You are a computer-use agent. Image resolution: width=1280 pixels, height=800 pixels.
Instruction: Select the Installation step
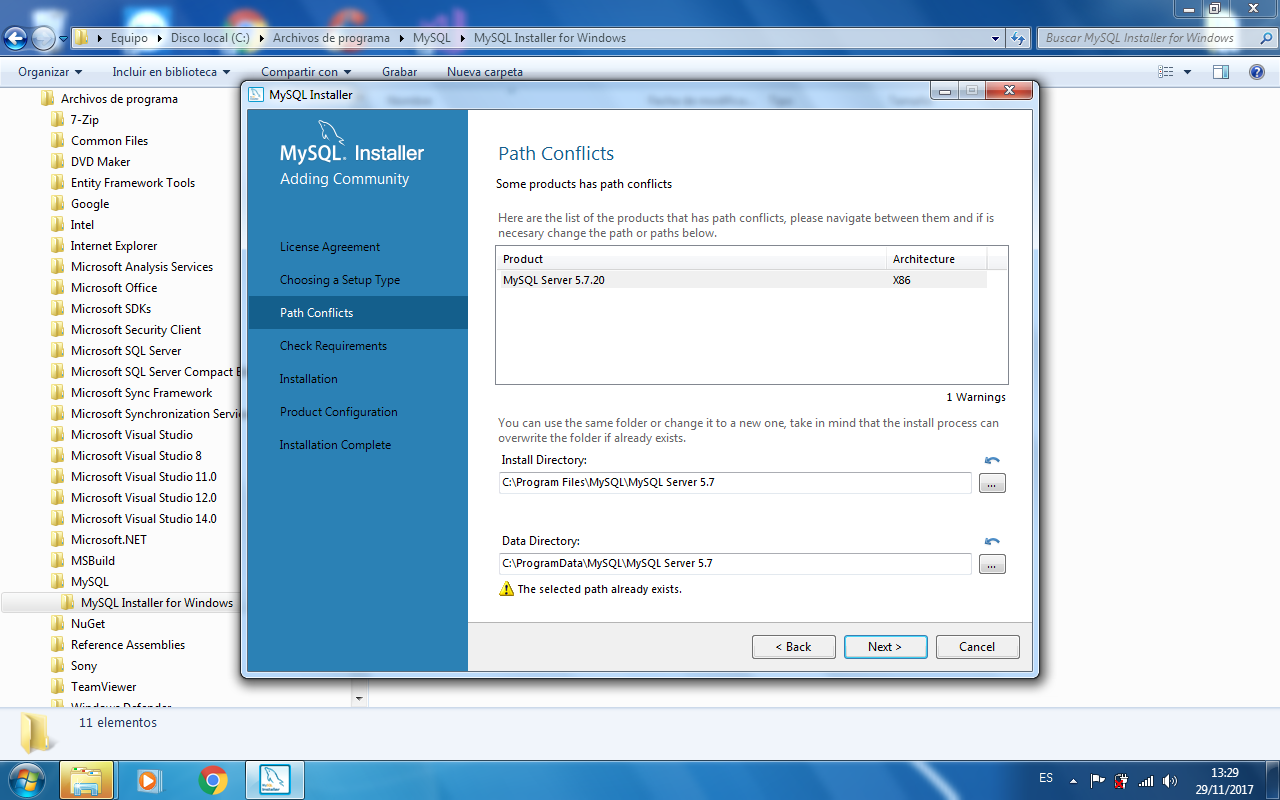click(x=309, y=379)
